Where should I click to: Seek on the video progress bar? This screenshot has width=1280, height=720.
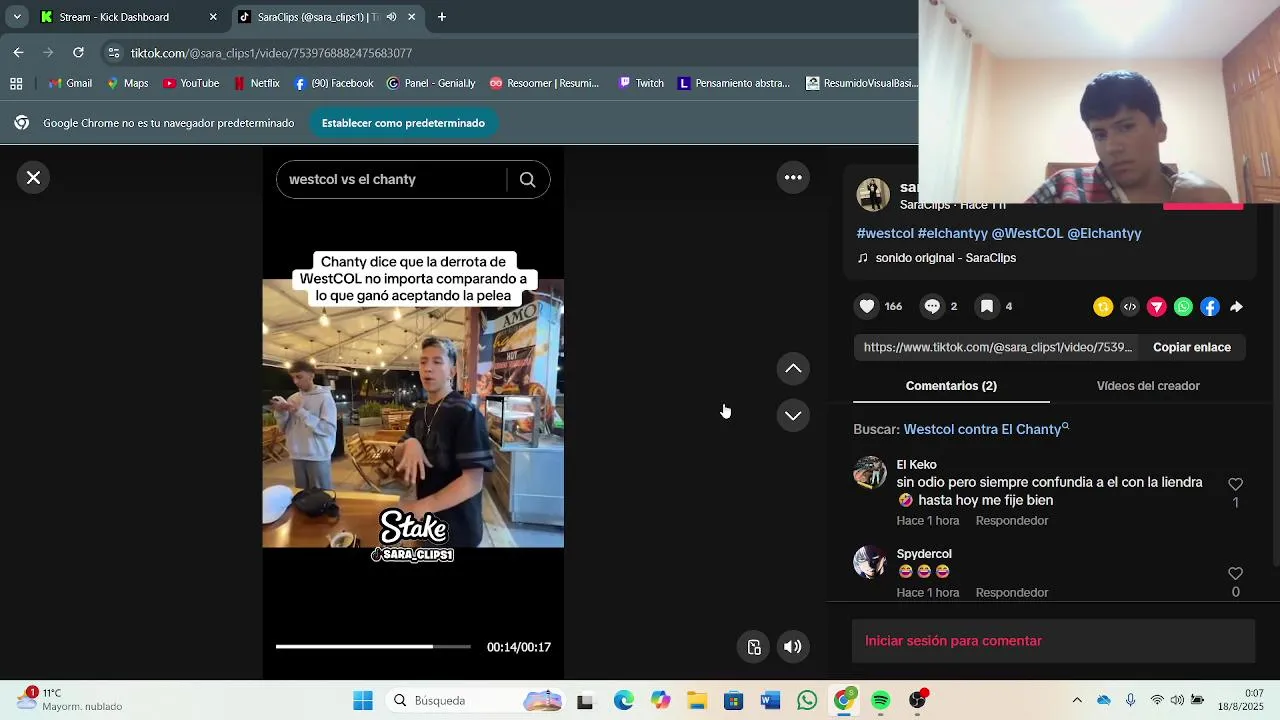pyautogui.click(x=373, y=647)
